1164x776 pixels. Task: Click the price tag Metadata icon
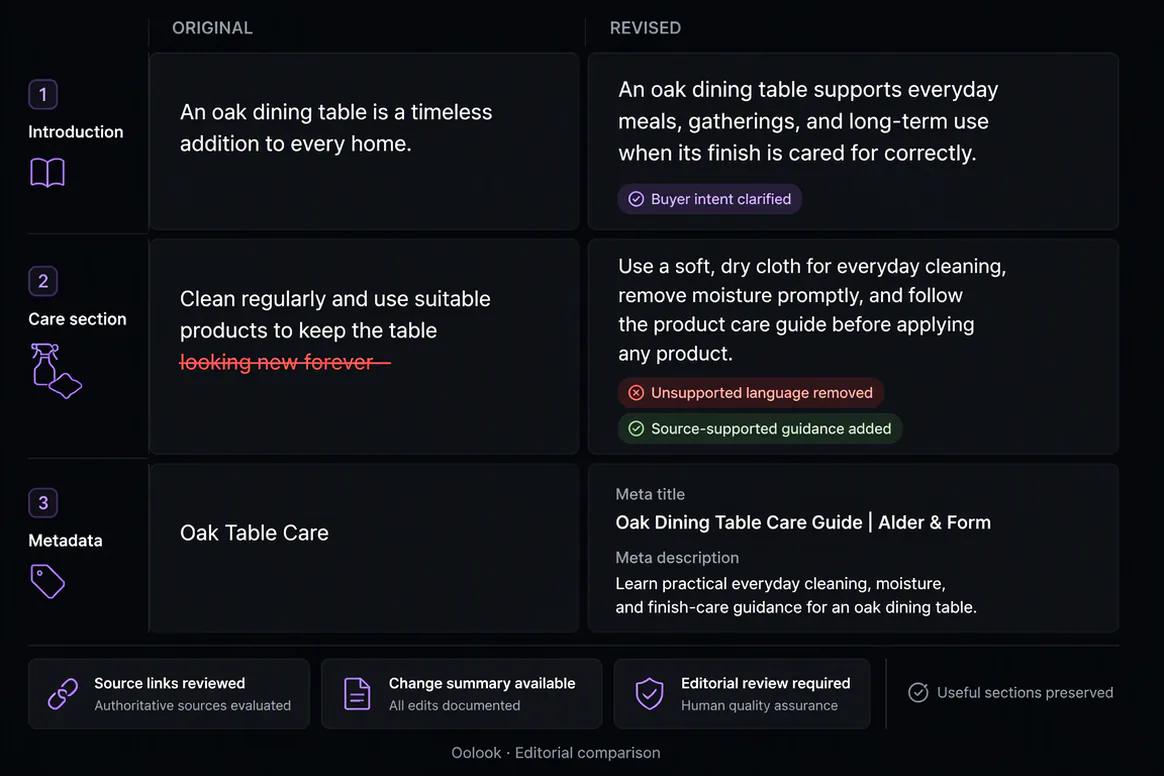click(x=48, y=581)
